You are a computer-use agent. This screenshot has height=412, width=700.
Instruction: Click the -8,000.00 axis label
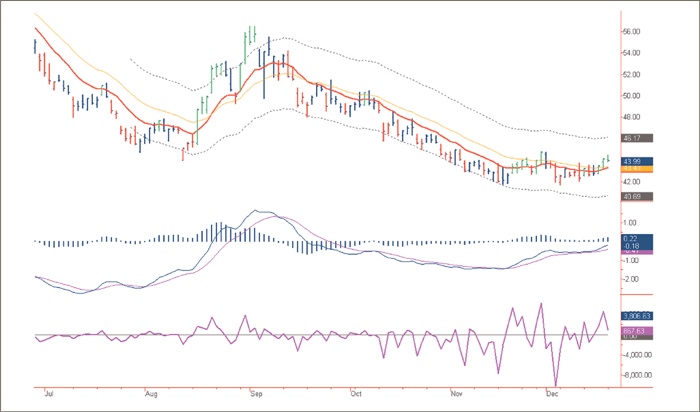pyautogui.click(x=640, y=375)
